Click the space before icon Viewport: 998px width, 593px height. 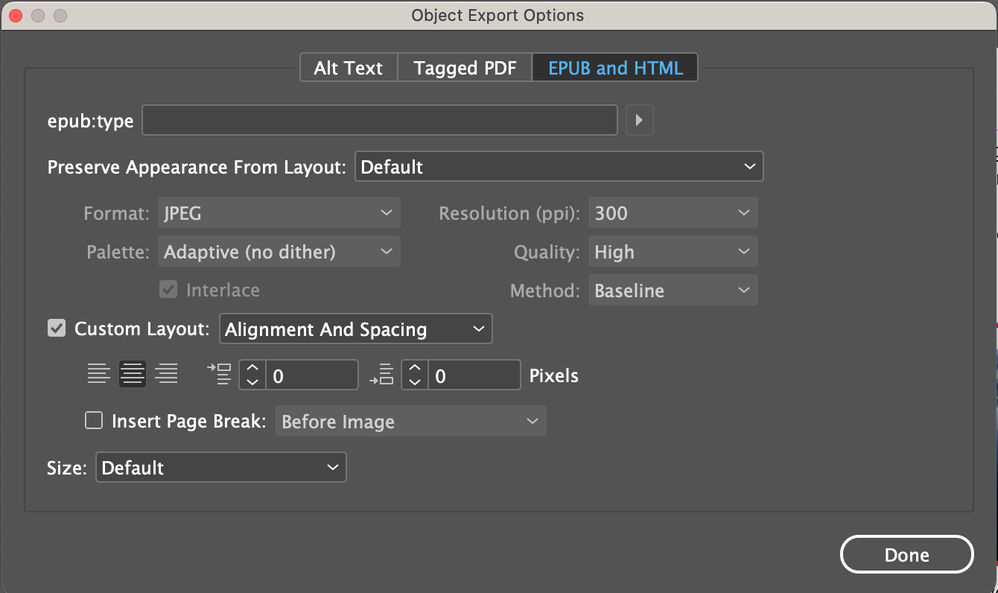pos(219,375)
